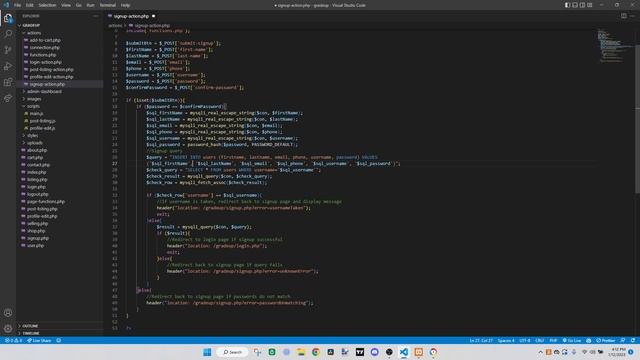640x360 pixels.
Task: Expand the TIMELINE section
Action: pyautogui.click(x=60, y=333)
